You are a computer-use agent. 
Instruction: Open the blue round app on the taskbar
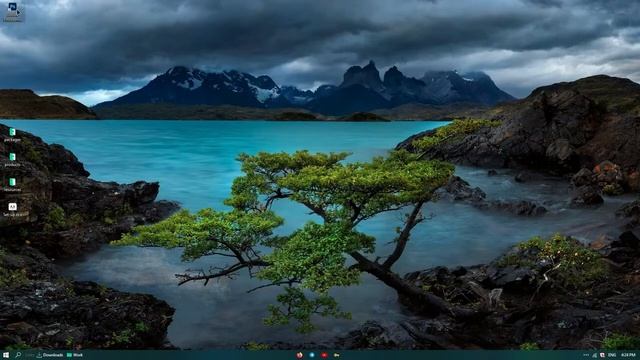312,355
